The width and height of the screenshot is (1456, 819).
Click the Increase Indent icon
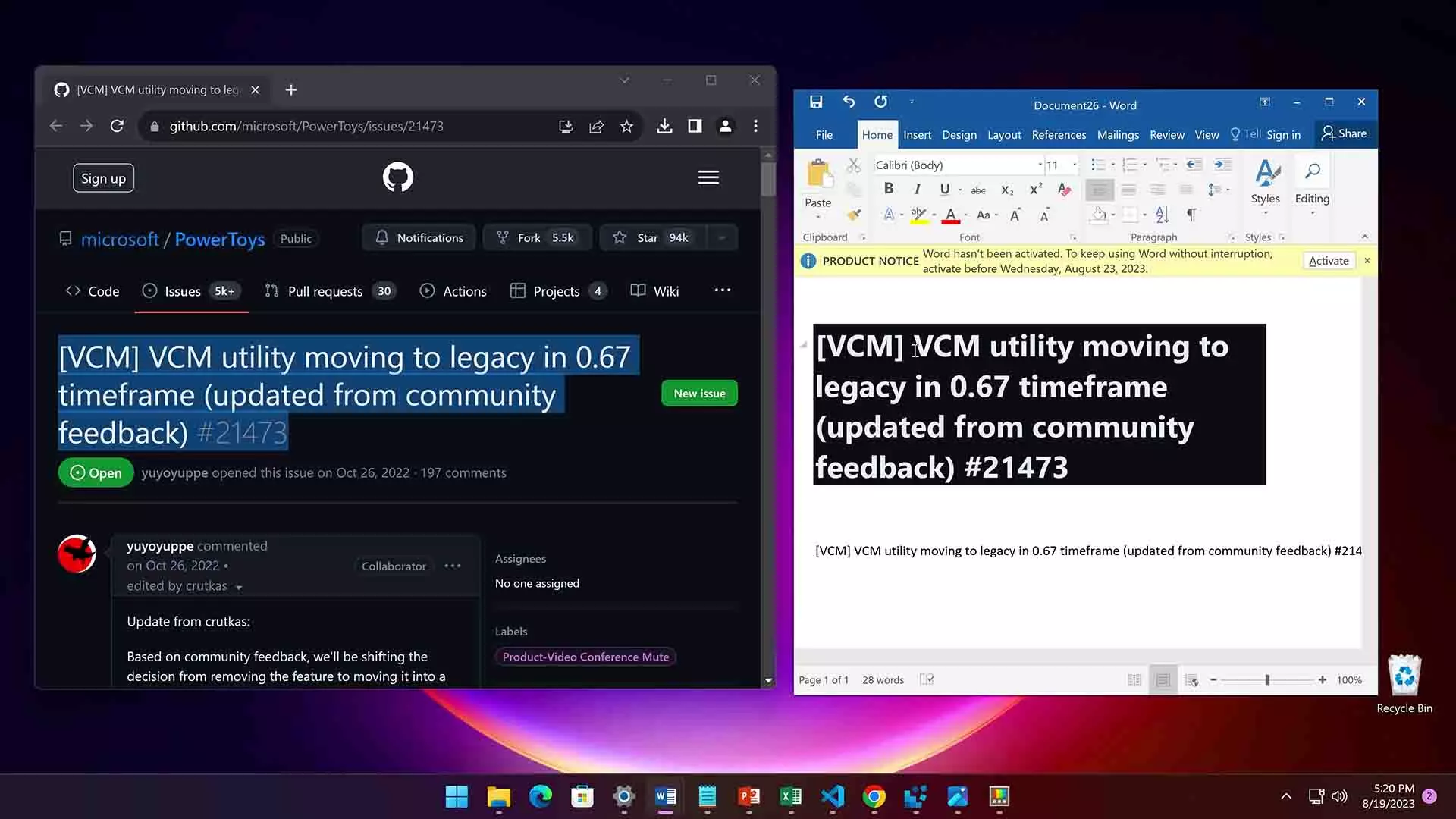pos(1222,165)
